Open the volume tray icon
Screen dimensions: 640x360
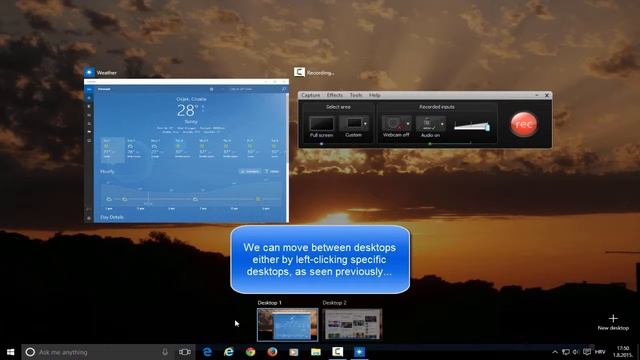(576, 352)
